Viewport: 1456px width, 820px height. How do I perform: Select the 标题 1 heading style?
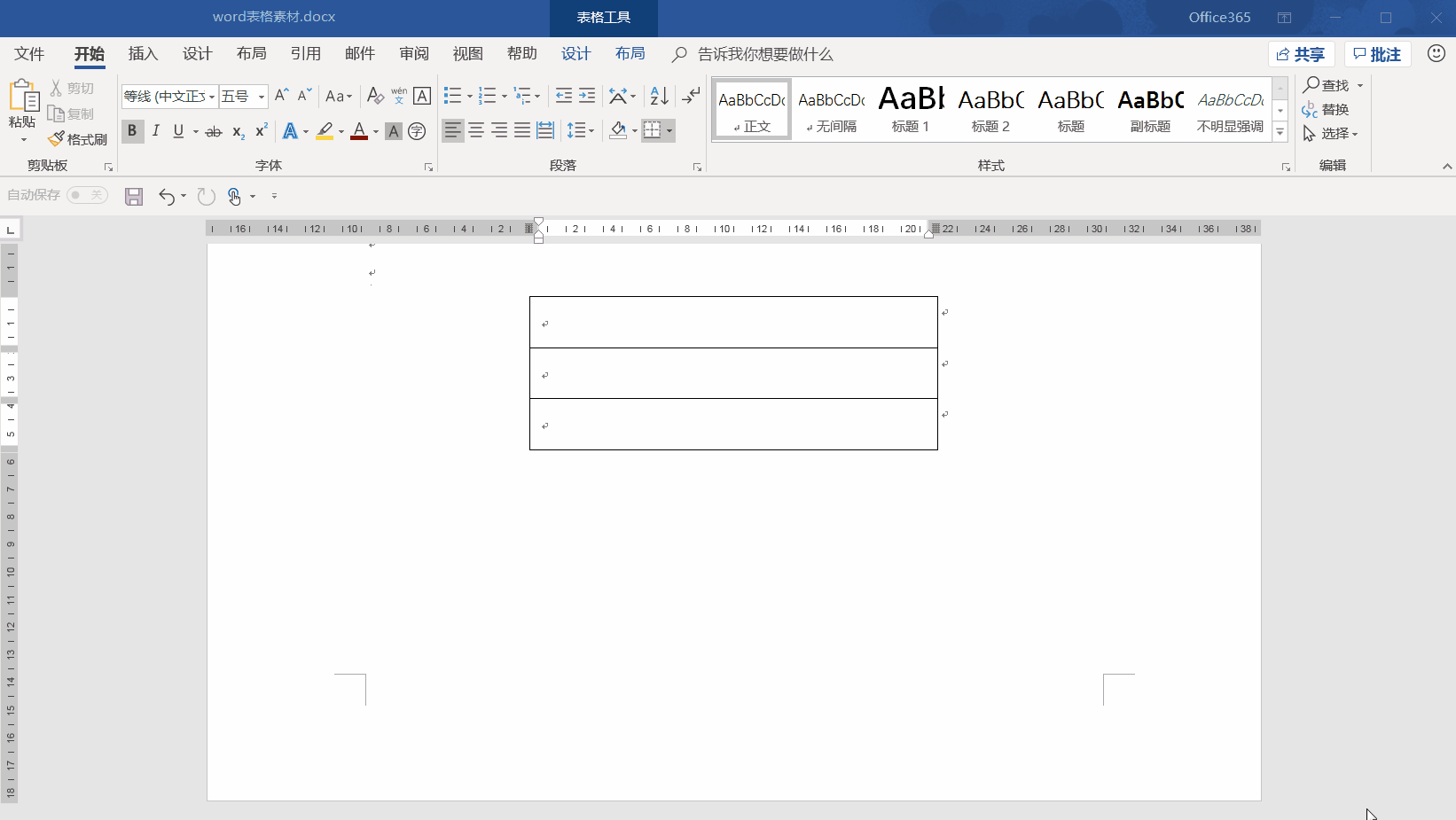pos(911,109)
